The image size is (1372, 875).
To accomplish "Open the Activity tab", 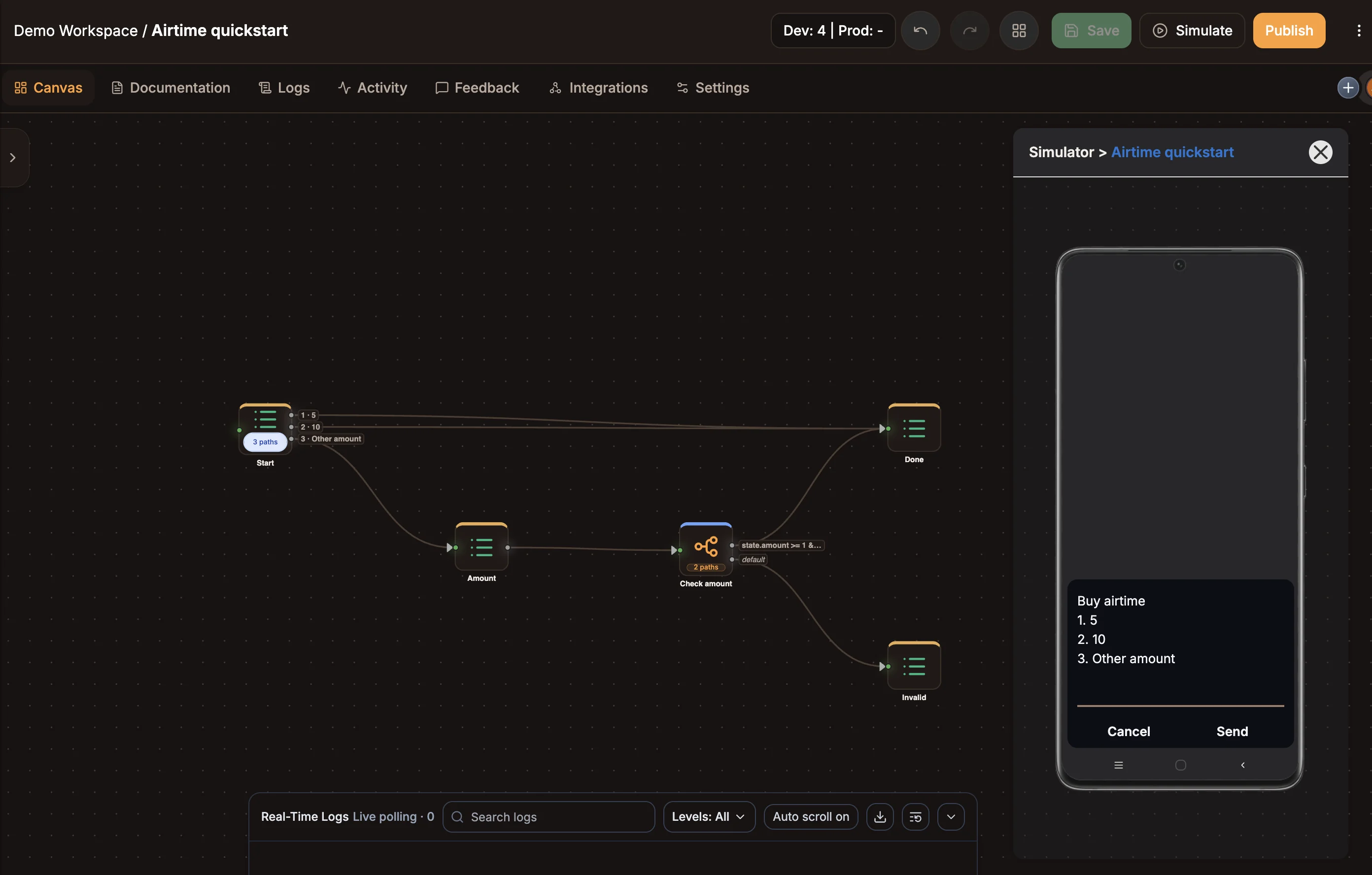I will 372,88.
